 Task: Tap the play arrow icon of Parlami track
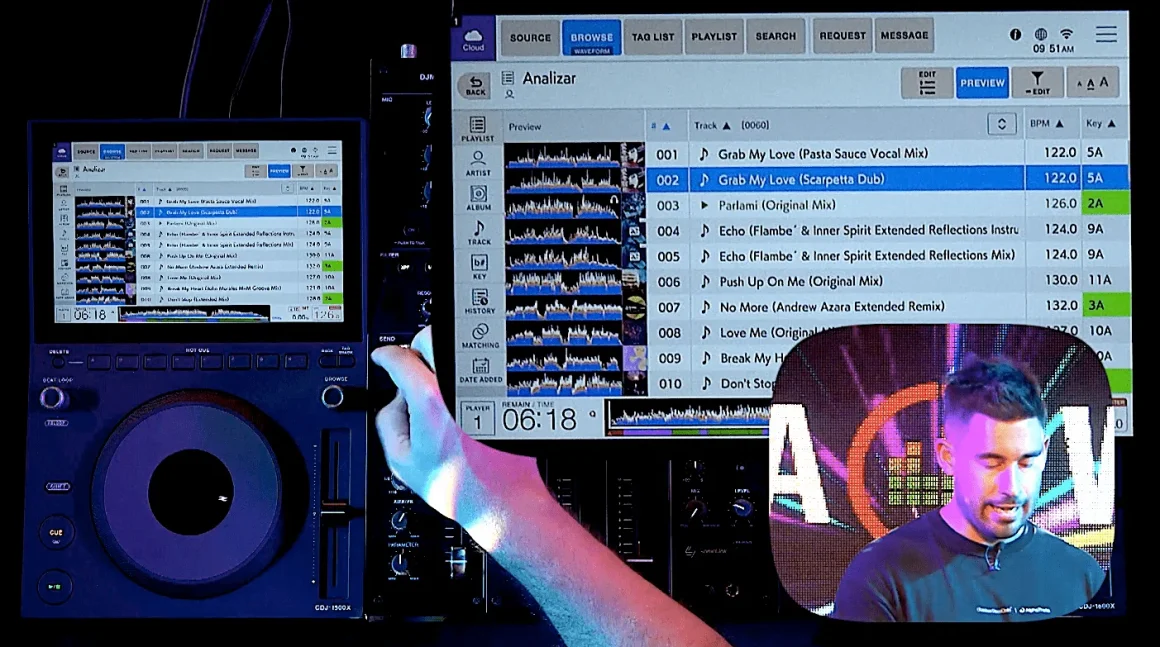pyautogui.click(x=704, y=205)
